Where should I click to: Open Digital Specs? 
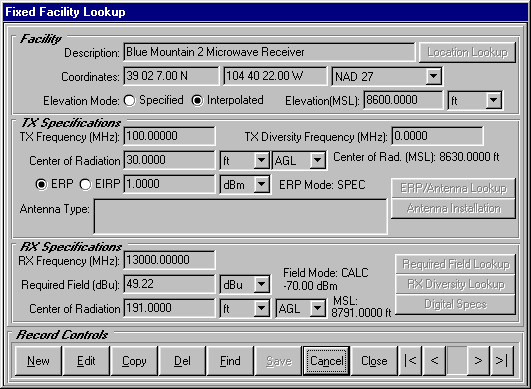pos(456,304)
